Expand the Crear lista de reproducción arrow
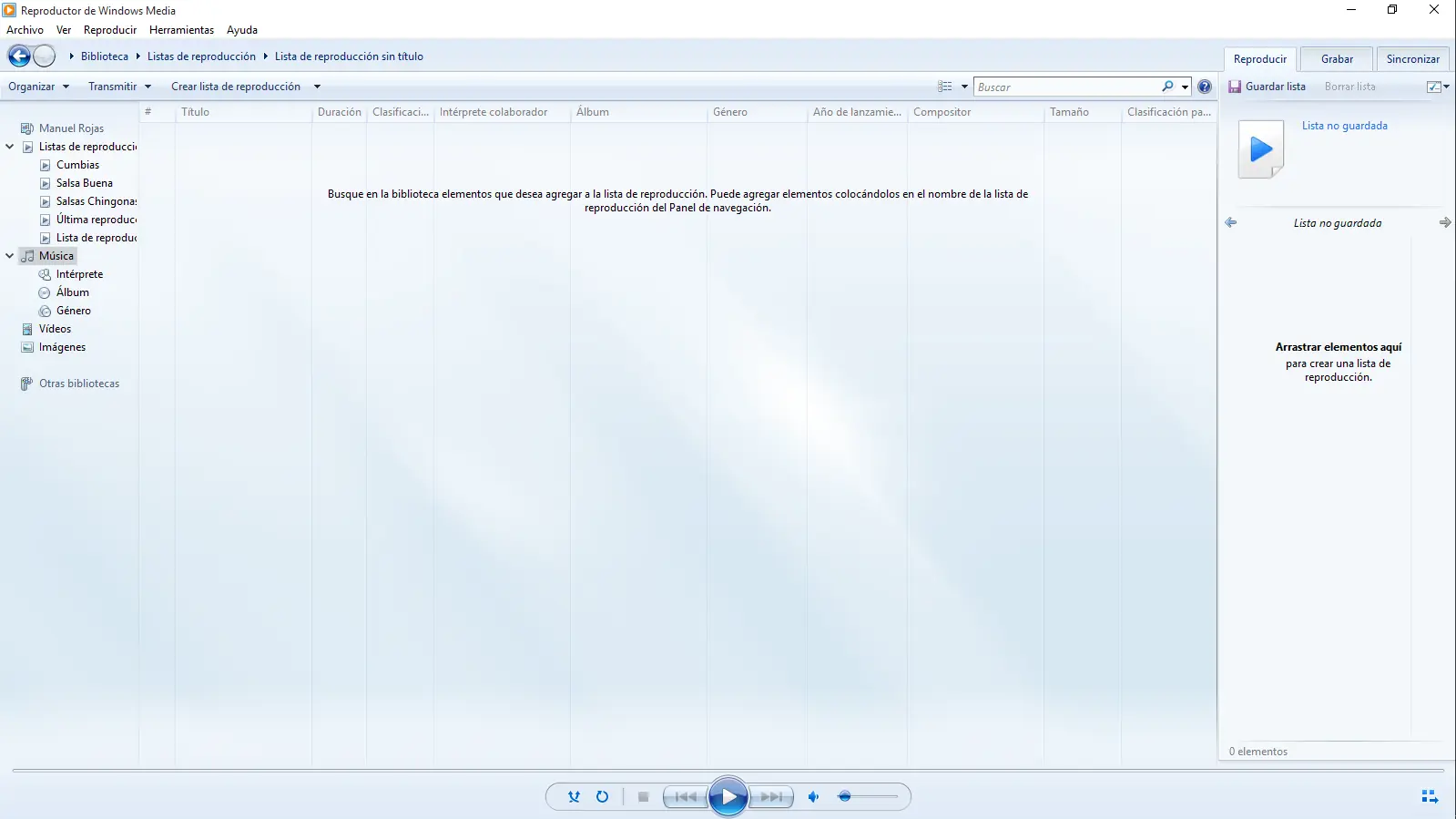 point(317,87)
